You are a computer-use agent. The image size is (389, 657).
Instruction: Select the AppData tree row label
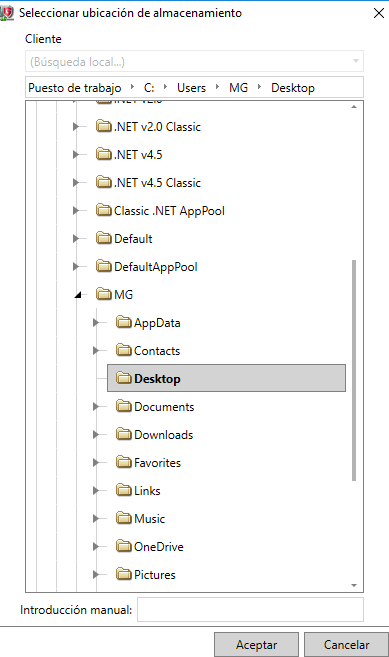pos(157,323)
